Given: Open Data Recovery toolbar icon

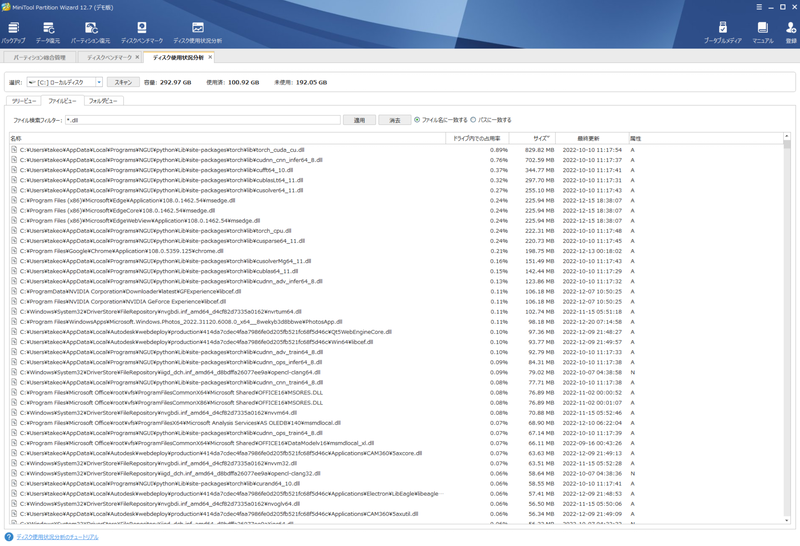Looking at the screenshot, I should pos(48,32).
